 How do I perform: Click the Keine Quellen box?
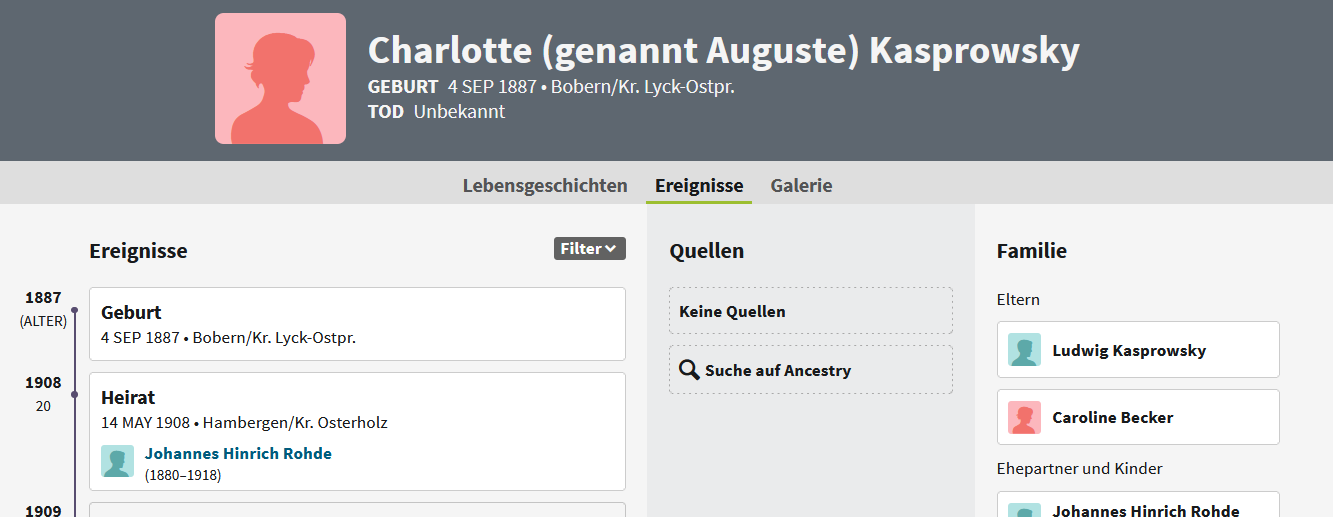(811, 311)
